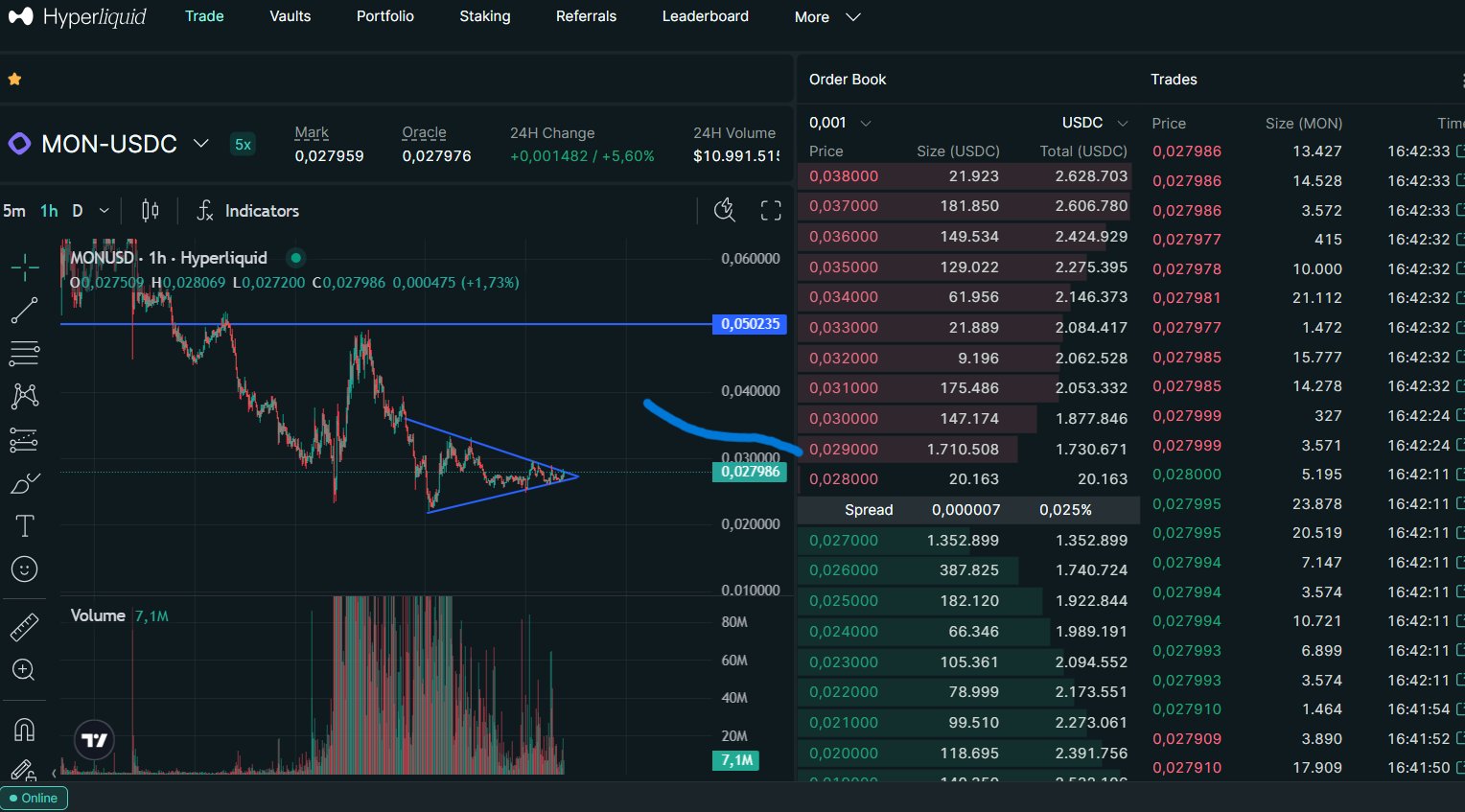
Task: Click the MON coin icon
Action: pos(19,144)
